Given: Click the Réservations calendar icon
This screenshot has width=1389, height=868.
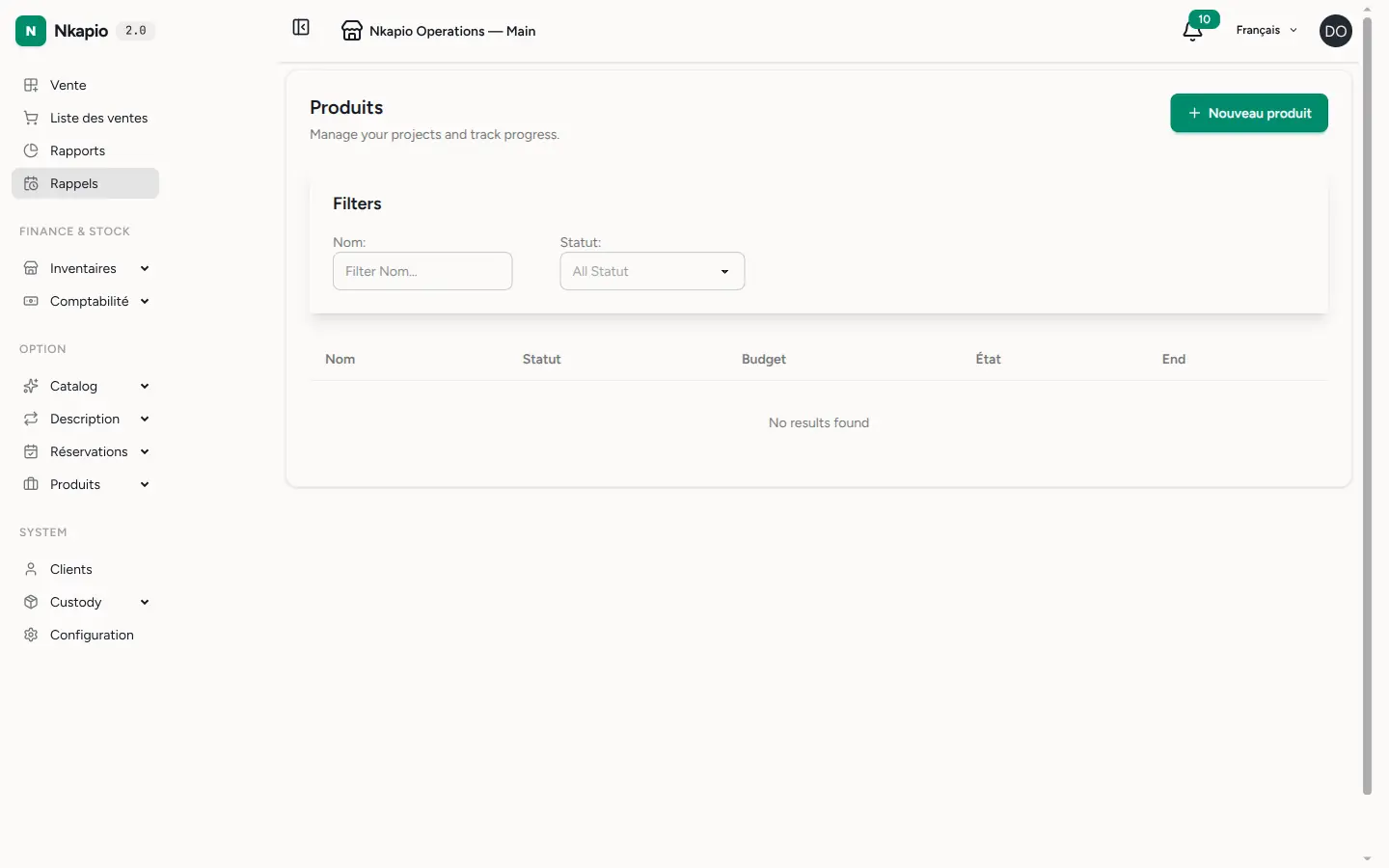Looking at the screenshot, I should [31, 451].
